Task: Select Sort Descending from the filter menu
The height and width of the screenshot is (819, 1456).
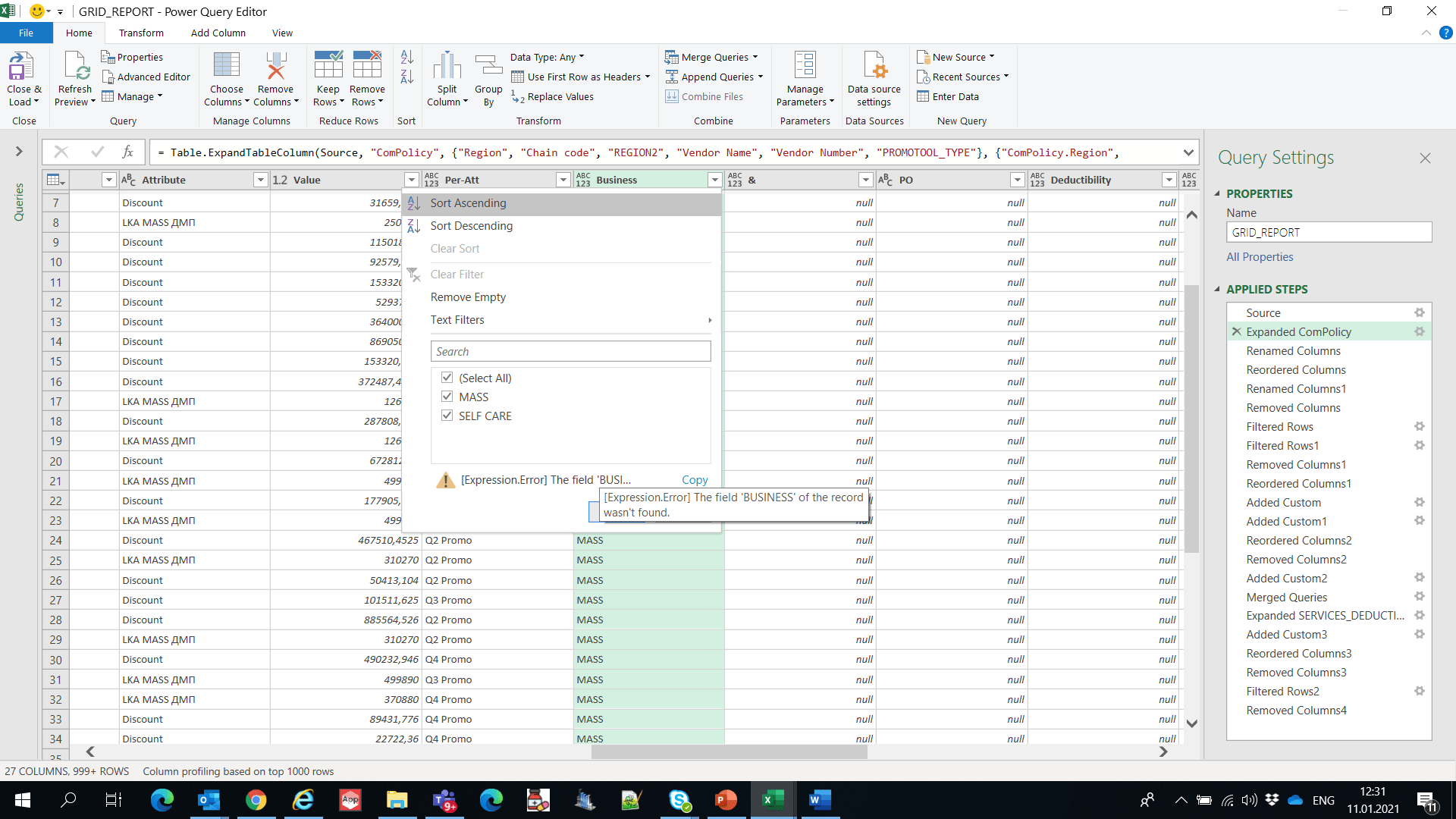Action: pyautogui.click(x=471, y=226)
